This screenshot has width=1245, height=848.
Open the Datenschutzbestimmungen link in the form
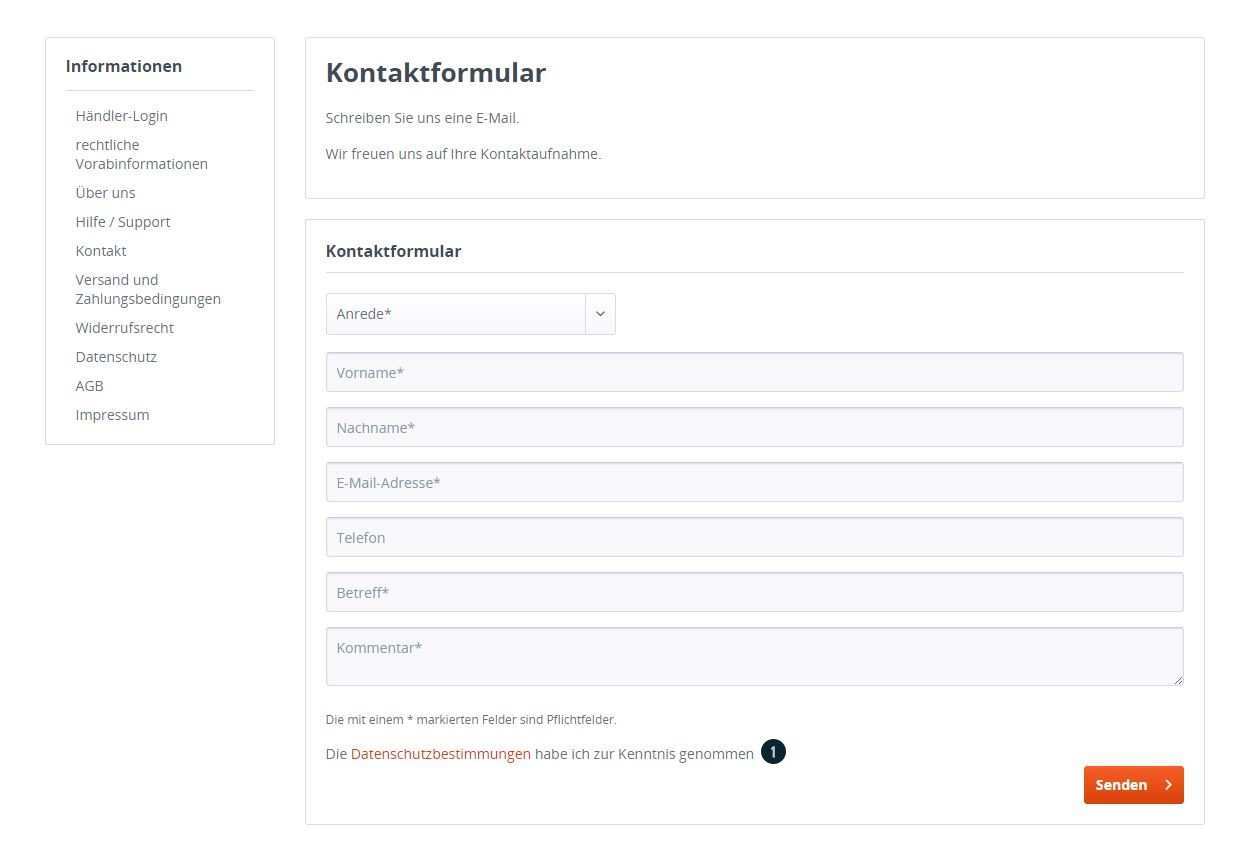pos(440,754)
